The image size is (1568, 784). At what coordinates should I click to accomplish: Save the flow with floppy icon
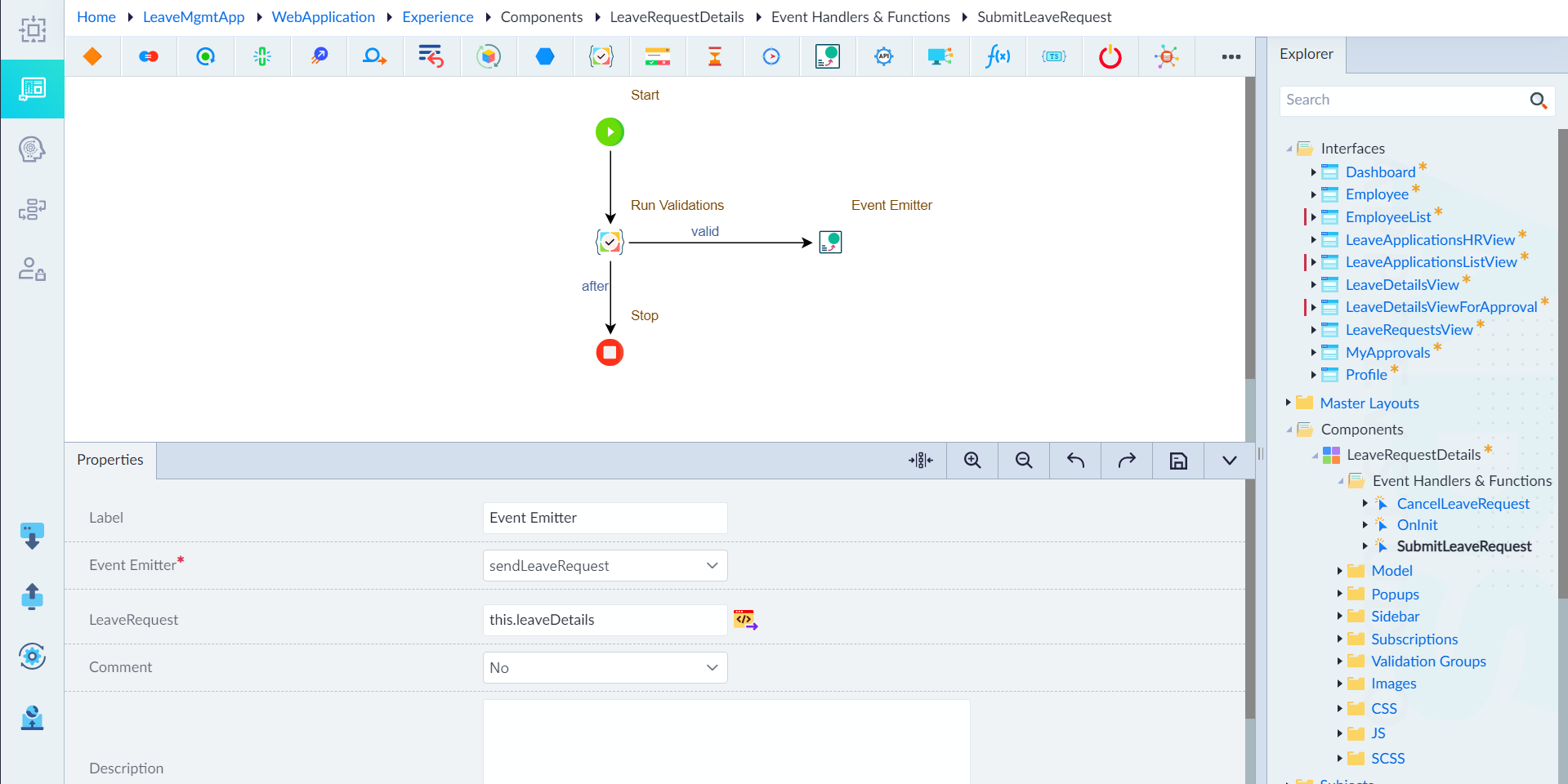1178,461
